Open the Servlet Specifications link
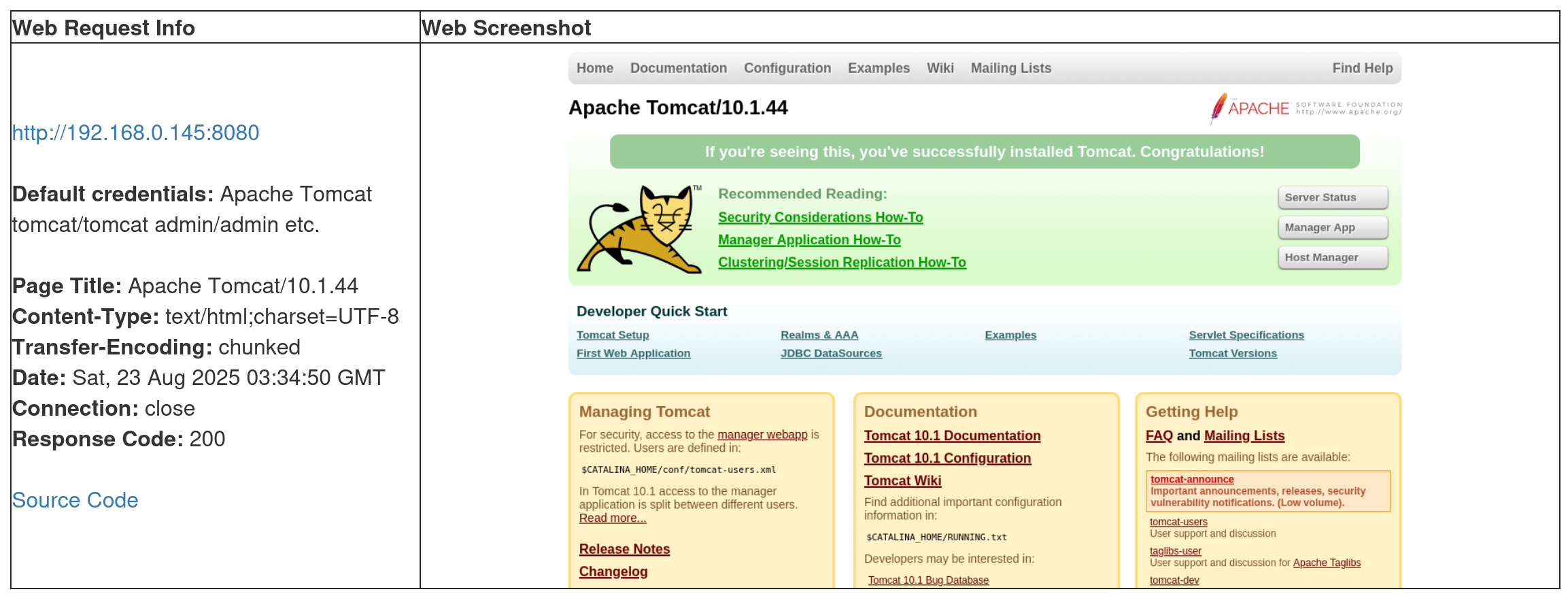The width and height of the screenshot is (1568, 596). tap(1246, 335)
